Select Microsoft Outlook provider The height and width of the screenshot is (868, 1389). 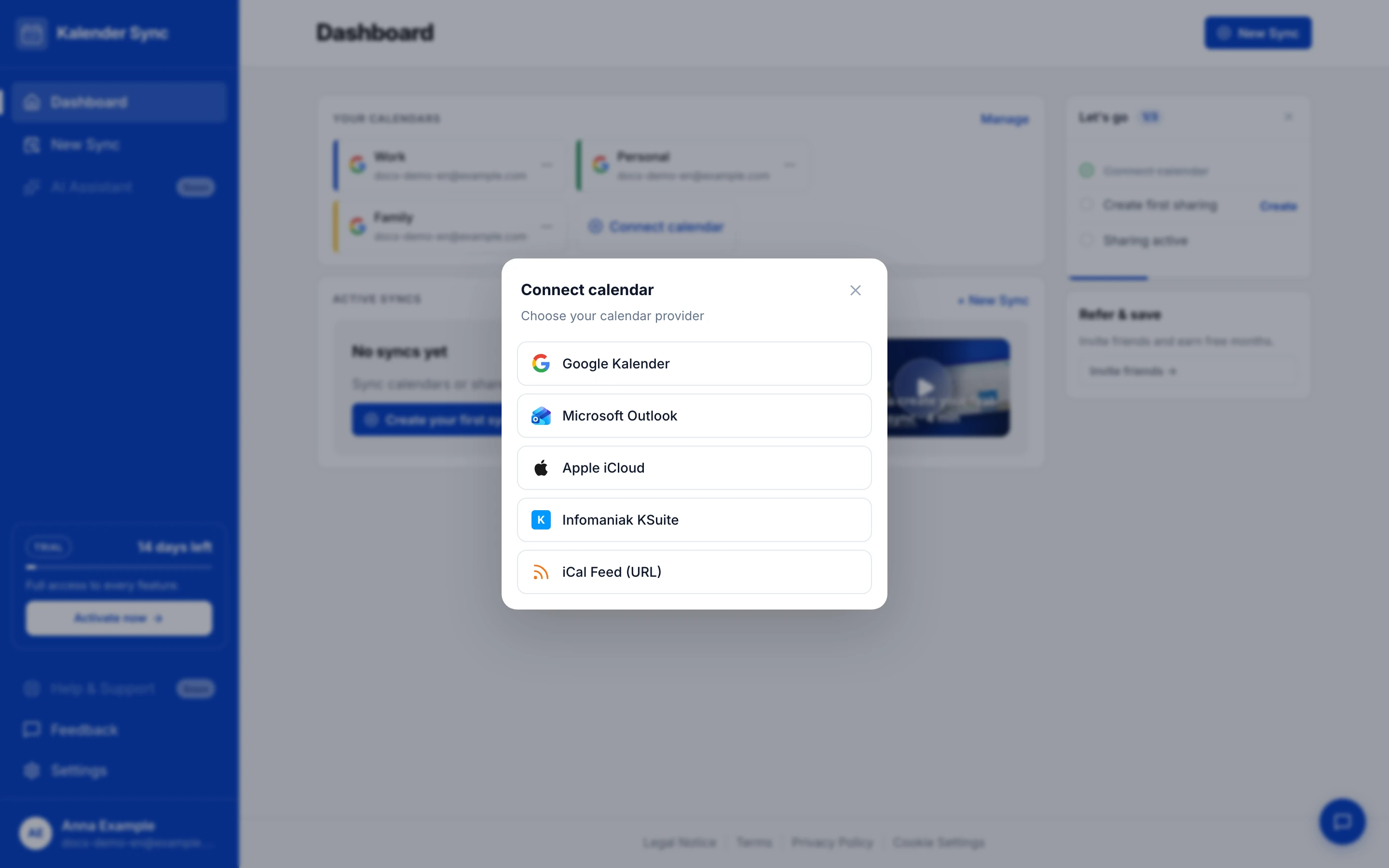pyautogui.click(x=694, y=416)
